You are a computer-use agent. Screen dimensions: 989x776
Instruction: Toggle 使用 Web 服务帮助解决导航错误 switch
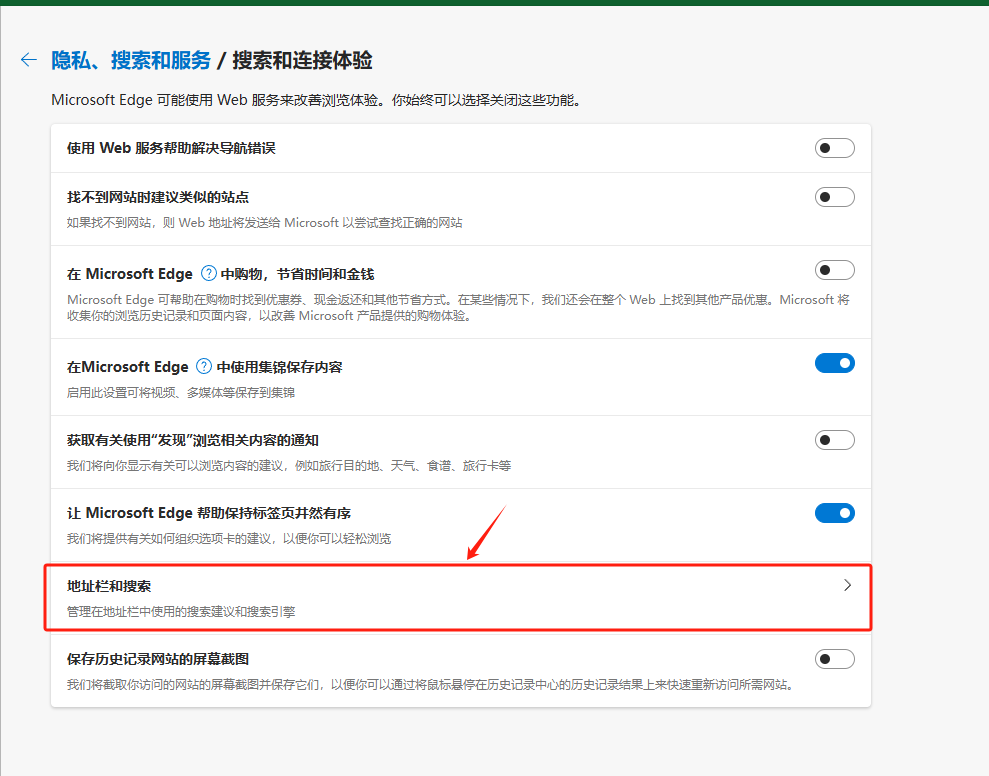834,148
